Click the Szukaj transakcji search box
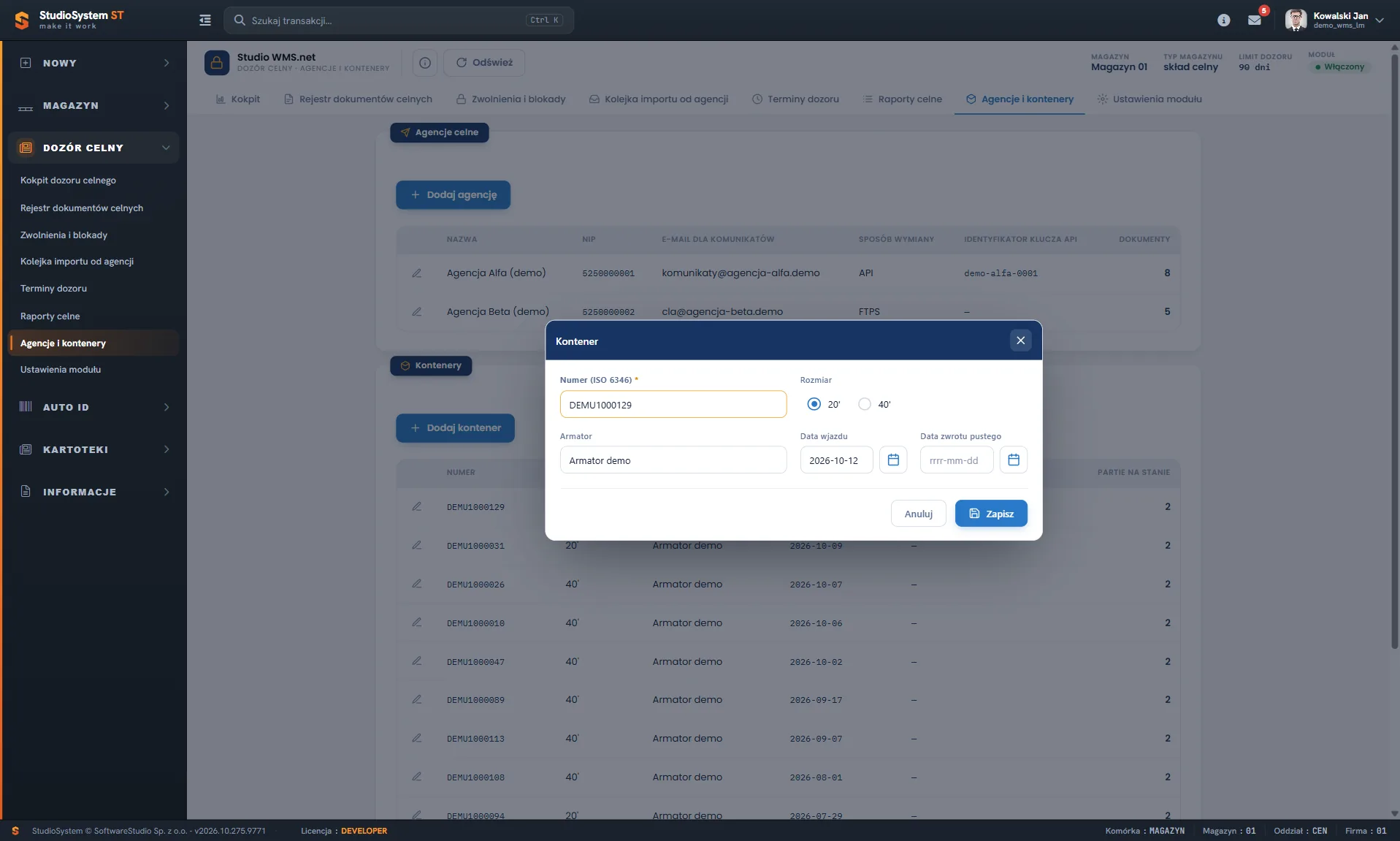Screen dimensions: 1400x841 tap(399, 20)
